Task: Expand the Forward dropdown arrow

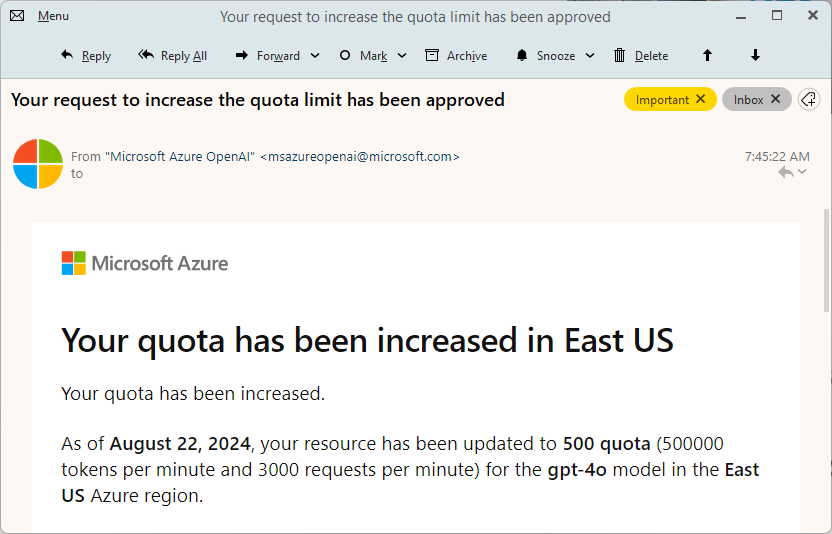Action: click(315, 56)
